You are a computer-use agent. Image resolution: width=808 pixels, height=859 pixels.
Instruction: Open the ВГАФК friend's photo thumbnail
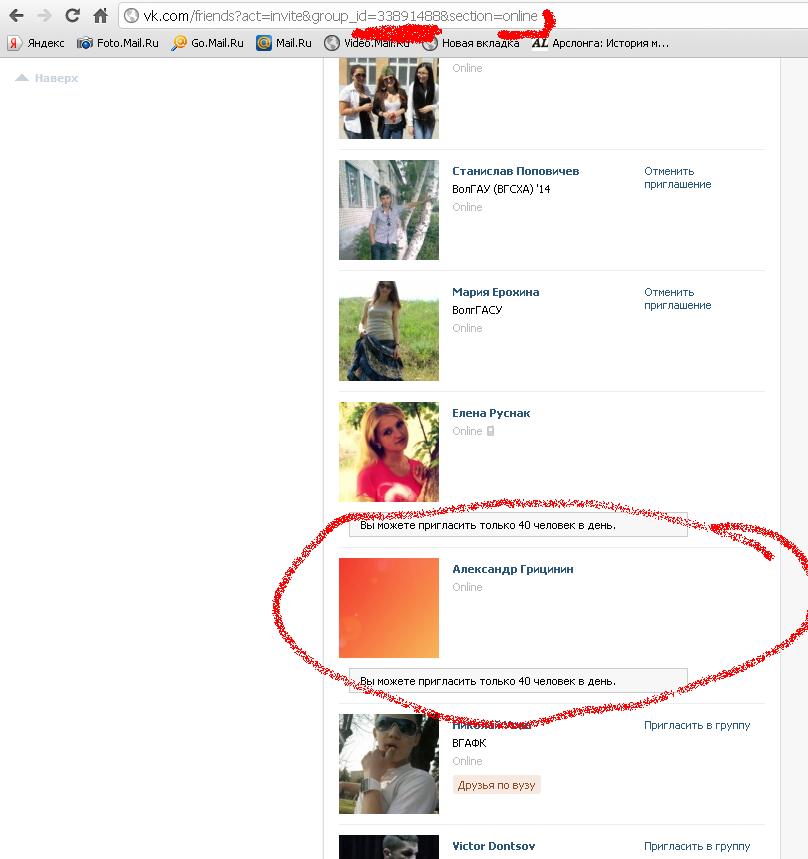tap(389, 764)
